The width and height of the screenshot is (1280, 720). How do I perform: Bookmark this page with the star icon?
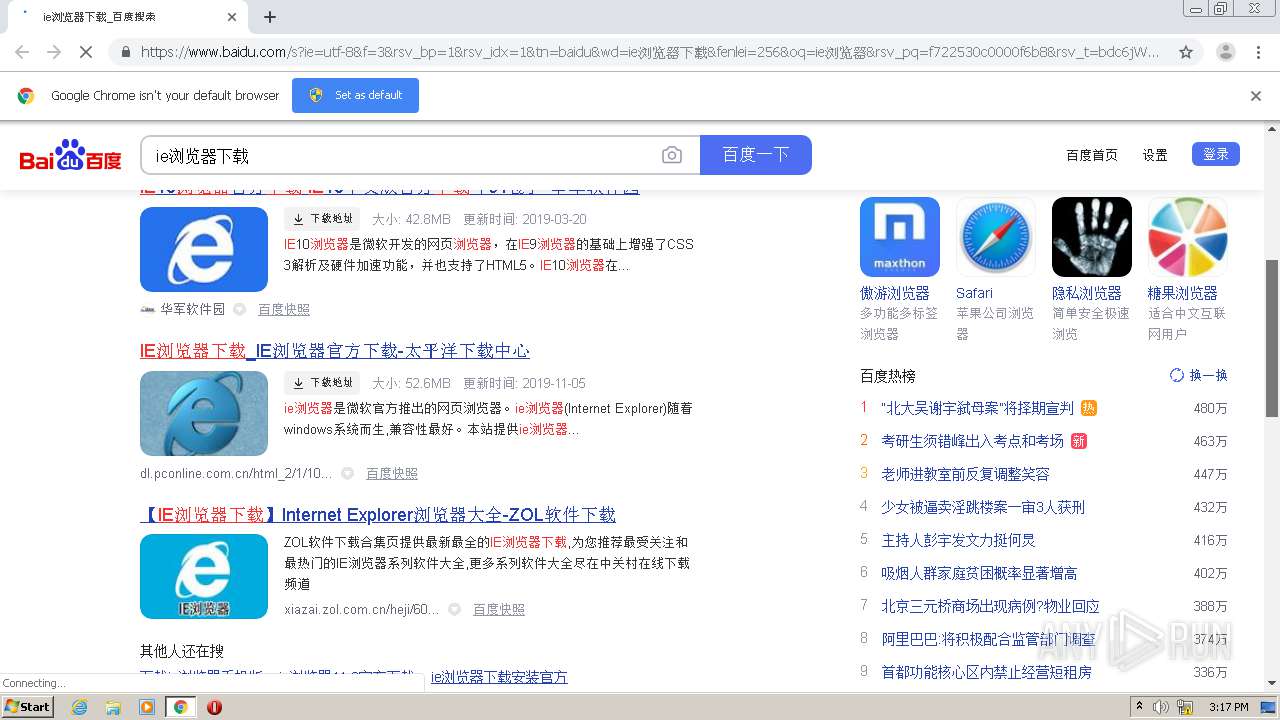point(1186,52)
